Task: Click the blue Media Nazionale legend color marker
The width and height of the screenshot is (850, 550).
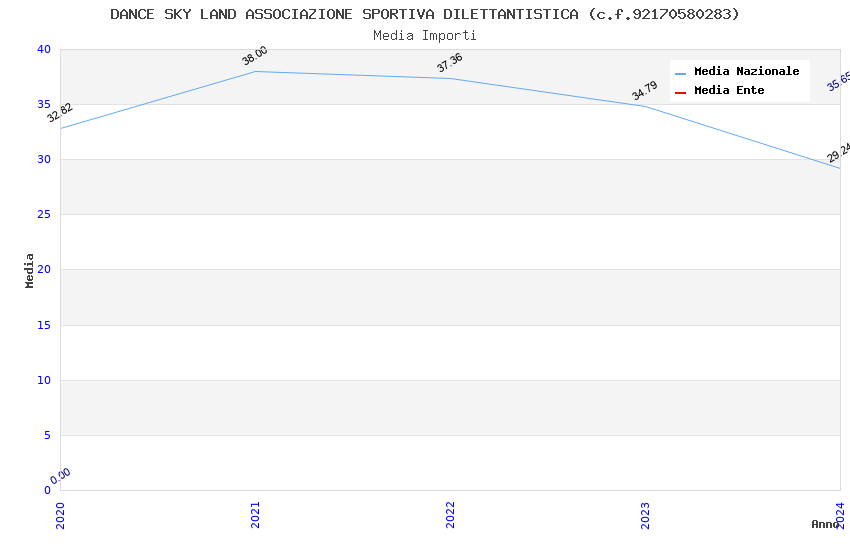Action: click(x=680, y=73)
